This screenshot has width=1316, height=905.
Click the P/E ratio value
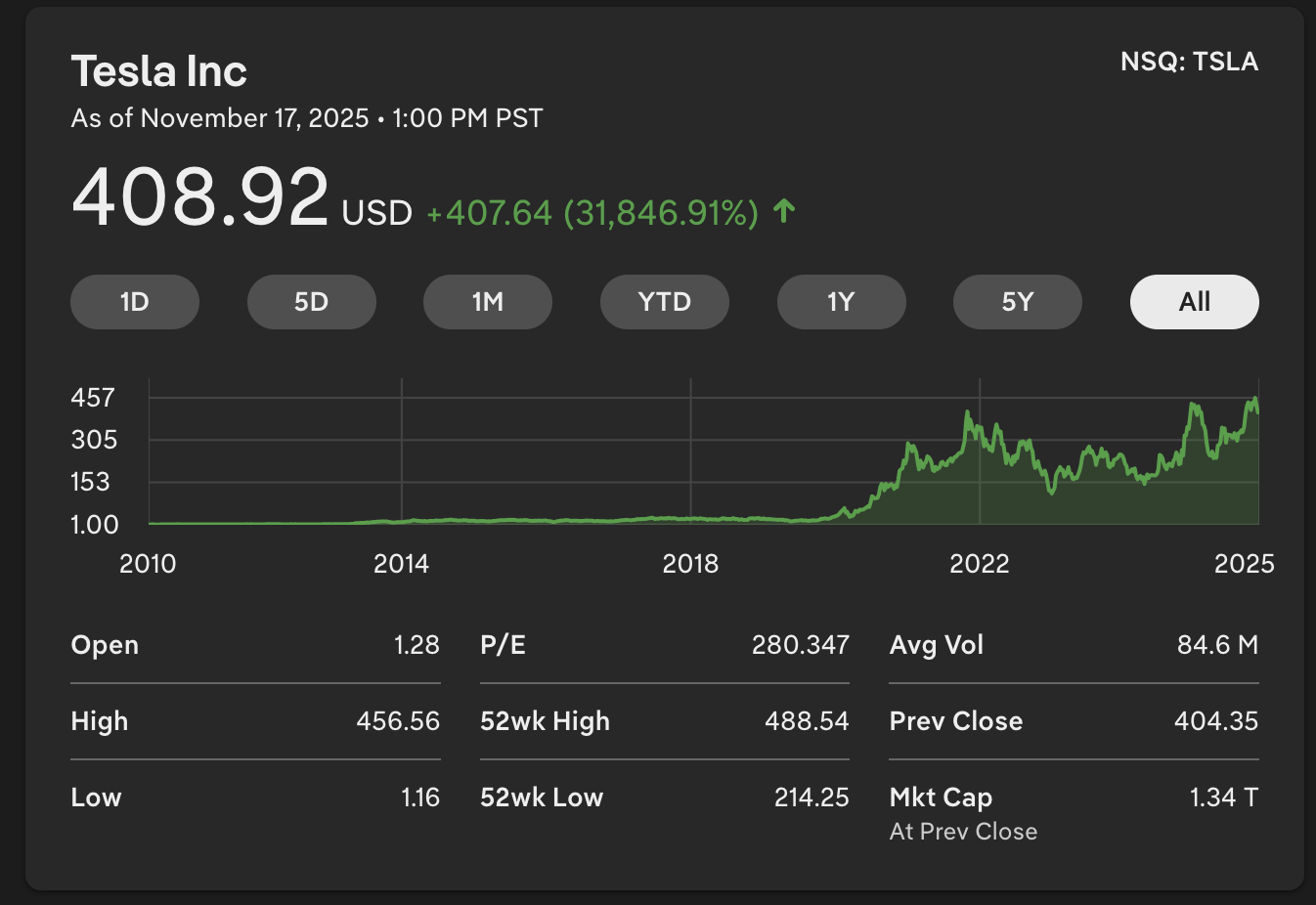coord(800,645)
